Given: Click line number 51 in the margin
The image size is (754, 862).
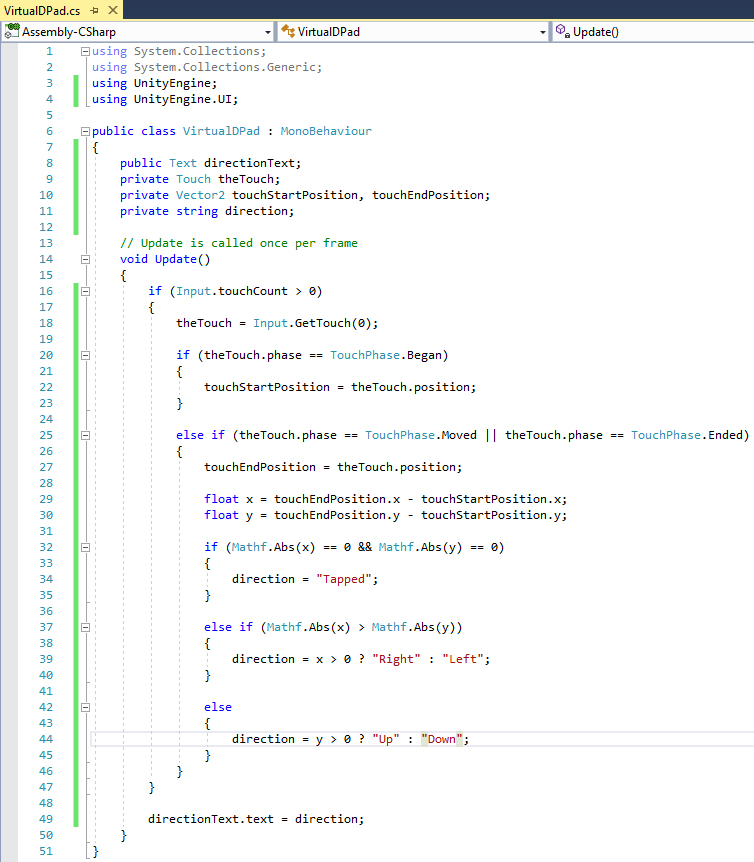Looking at the screenshot, I should coord(46,852).
